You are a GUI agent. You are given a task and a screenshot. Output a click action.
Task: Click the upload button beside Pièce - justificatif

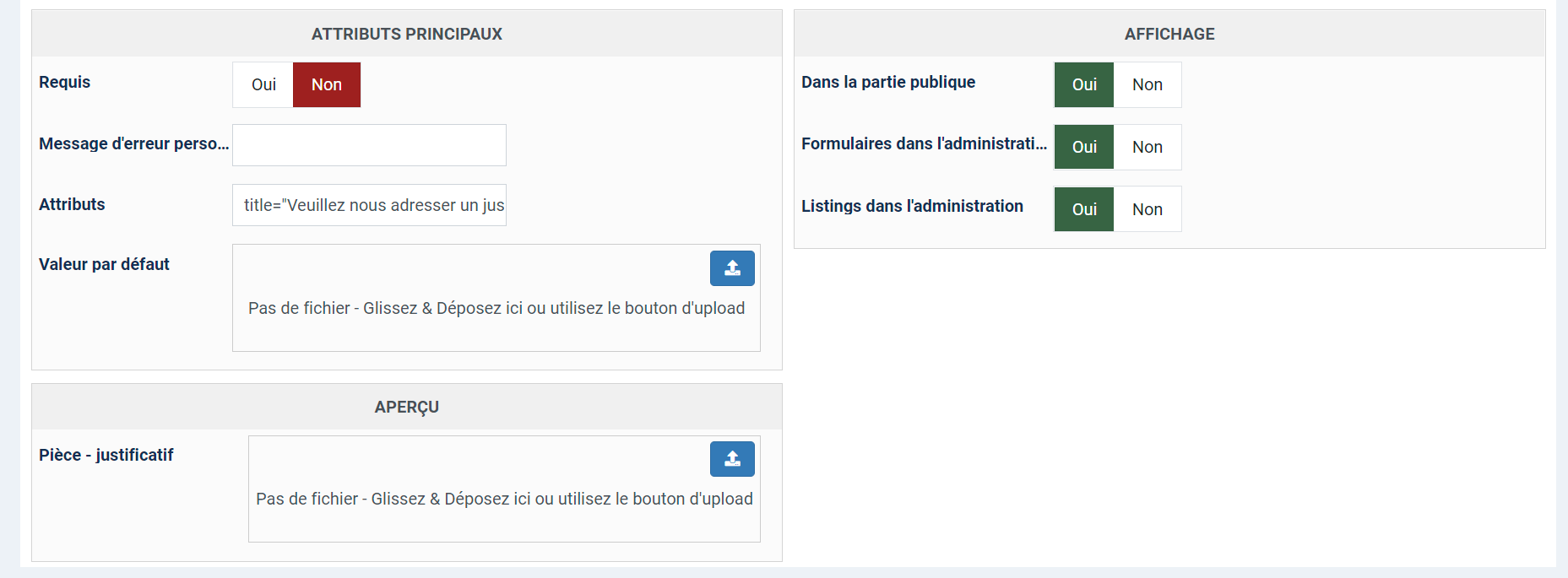point(732,459)
